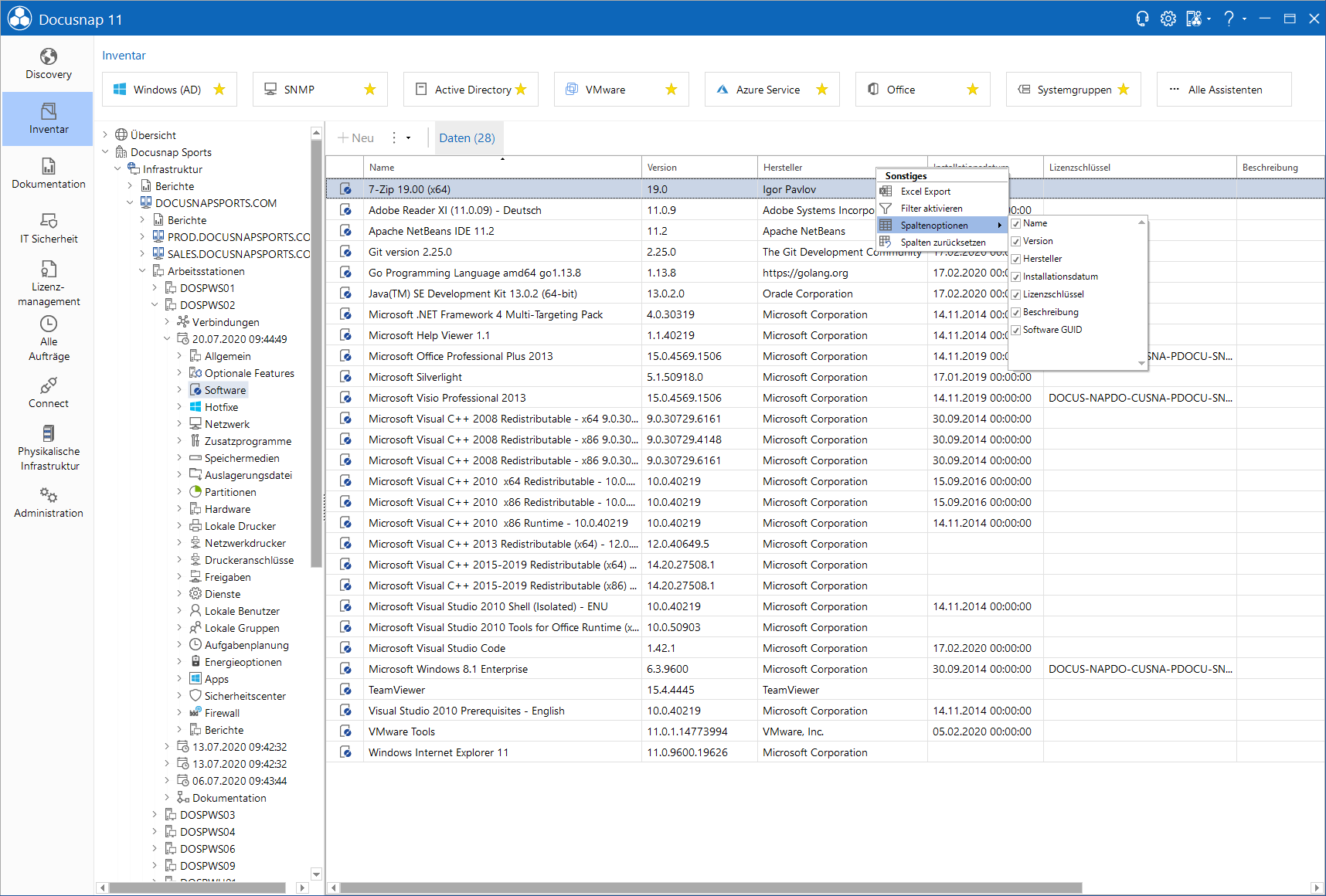Open the Connect sidebar section
The width and height of the screenshot is (1326, 896).
(48, 392)
